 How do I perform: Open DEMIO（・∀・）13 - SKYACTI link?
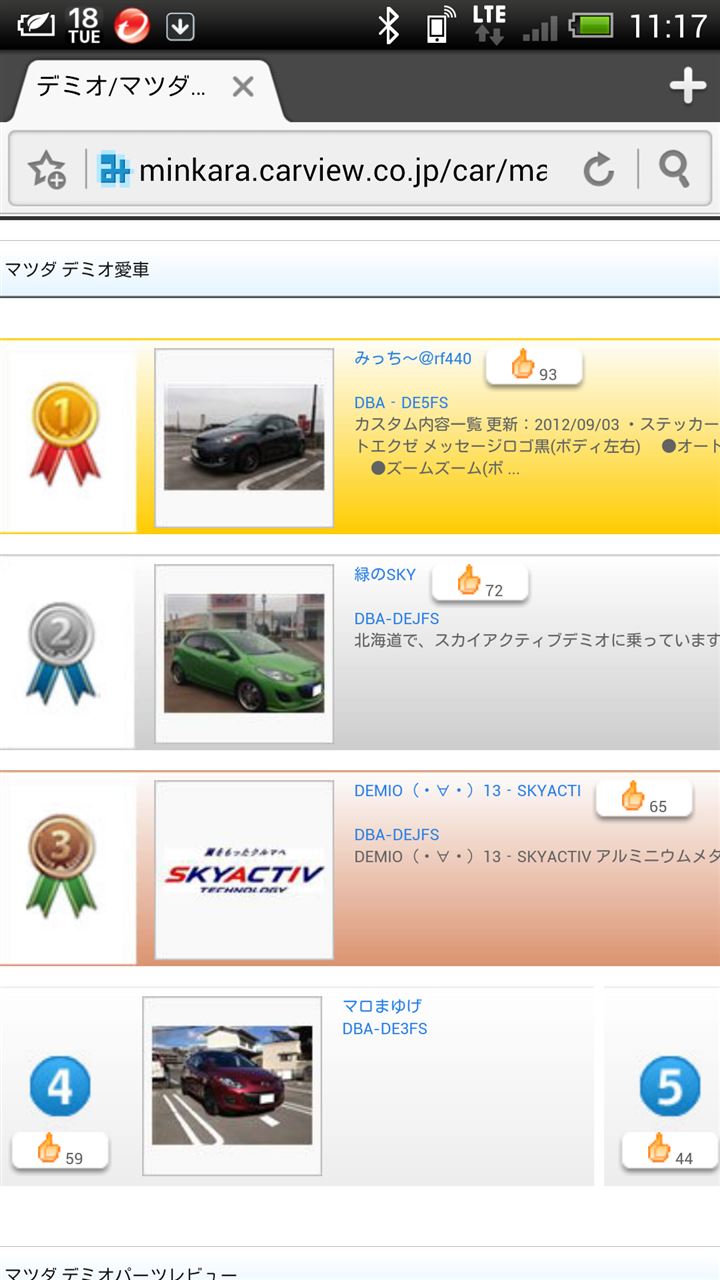467,791
